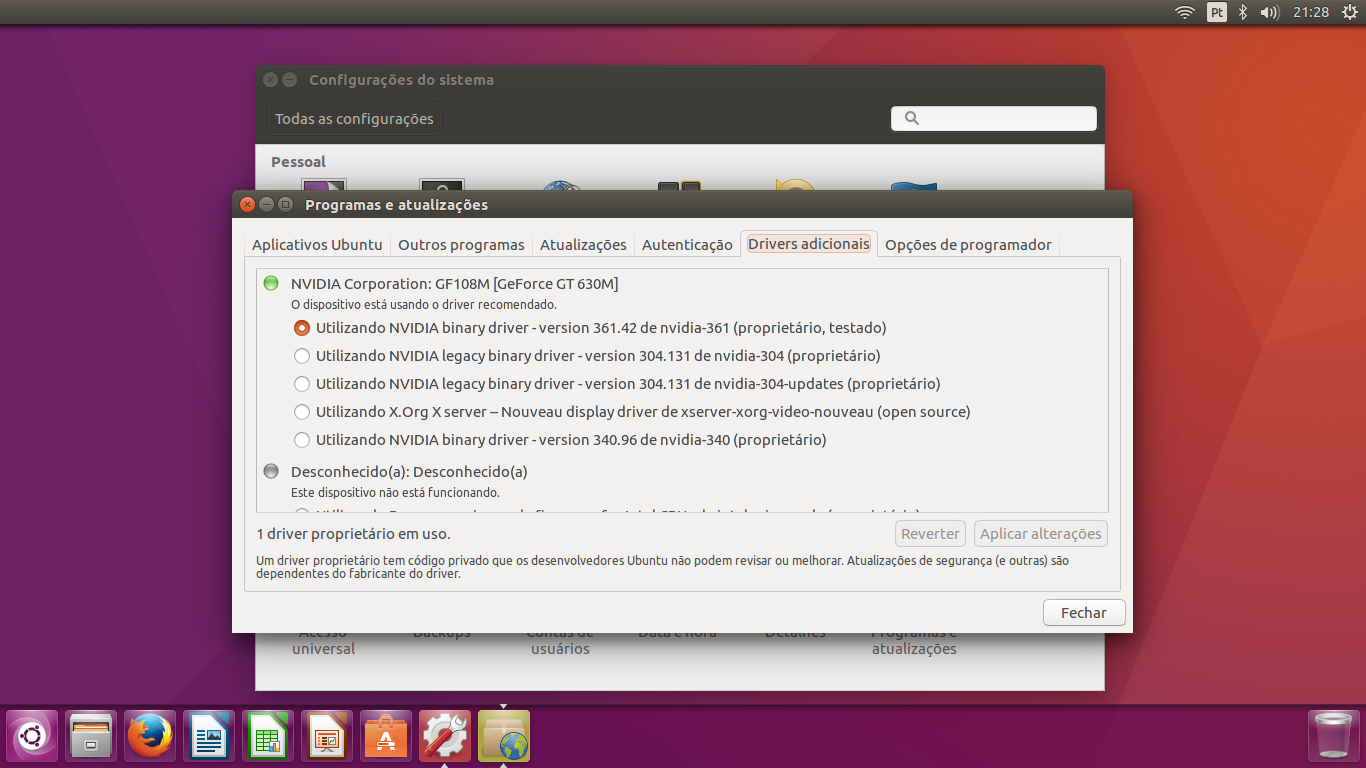Open the Bluetooth indicator menu
The width and height of the screenshot is (1366, 768).
click(x=1243, y=12)
